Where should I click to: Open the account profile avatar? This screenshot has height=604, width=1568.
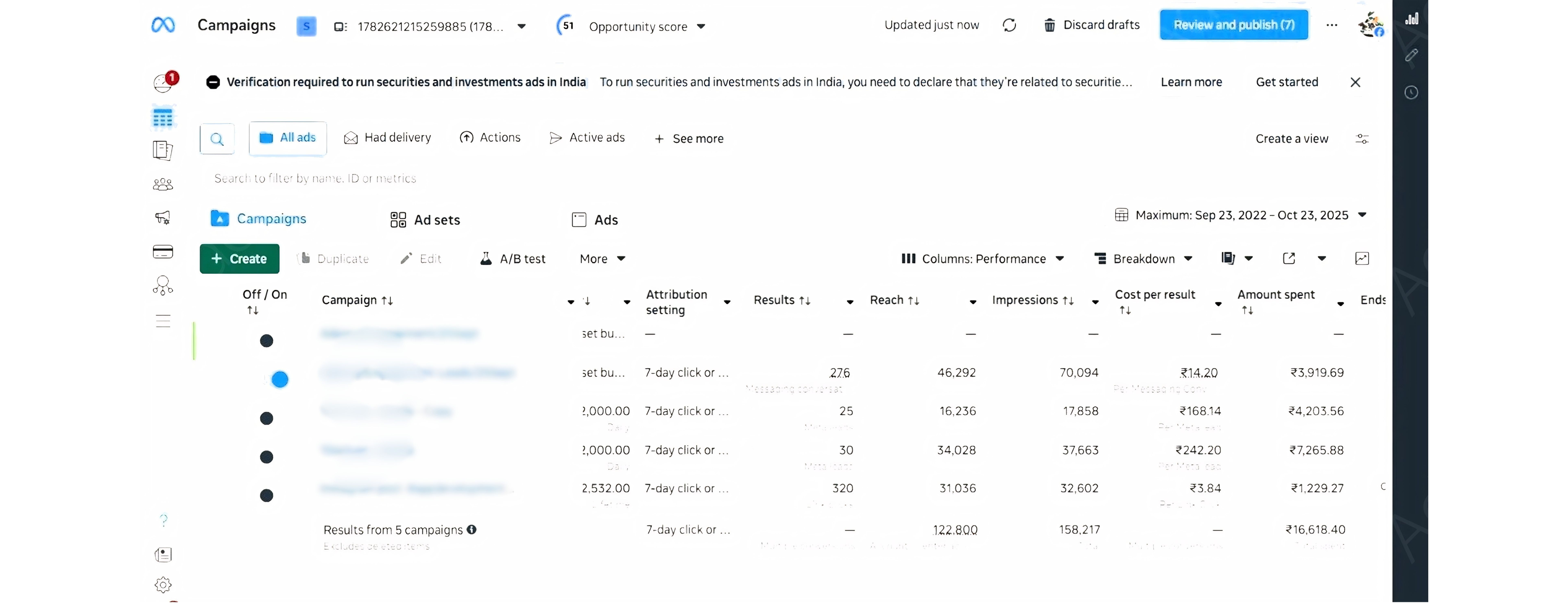click(x=1371, y=25)
